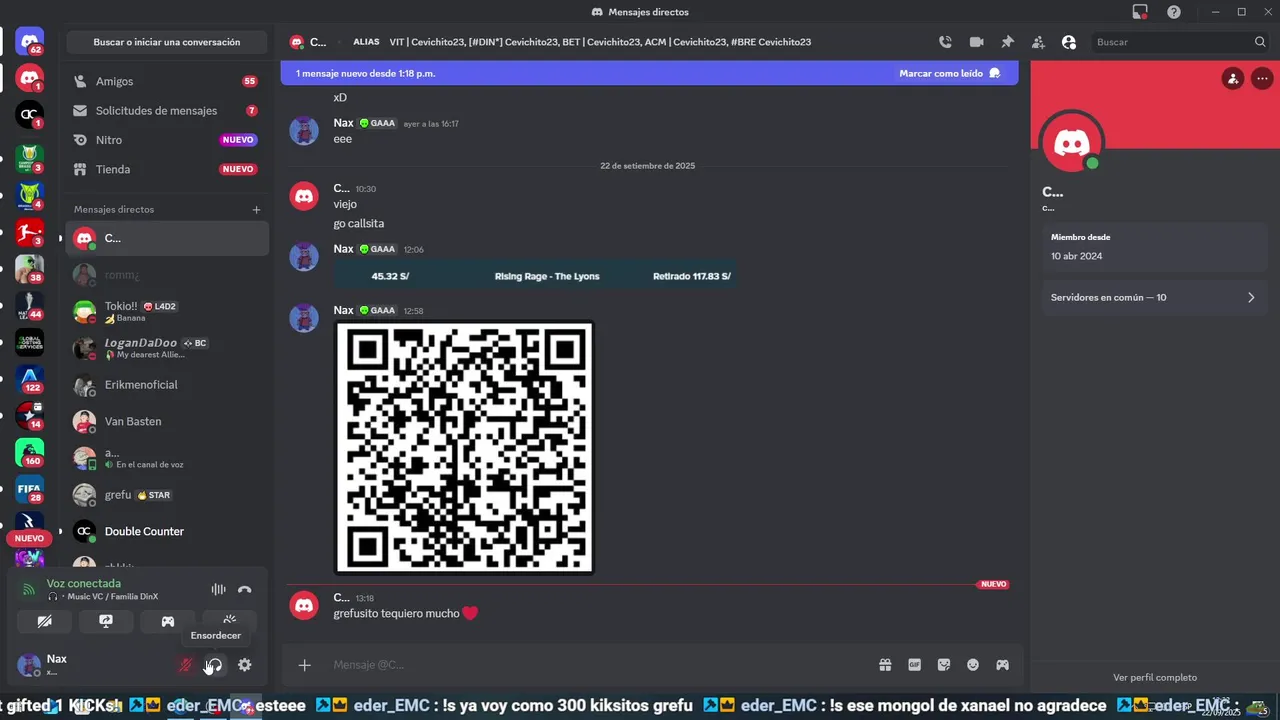Start an activity with gamepad button
This screenshot has height=720, width=1280.
click(x=168, y=621)
